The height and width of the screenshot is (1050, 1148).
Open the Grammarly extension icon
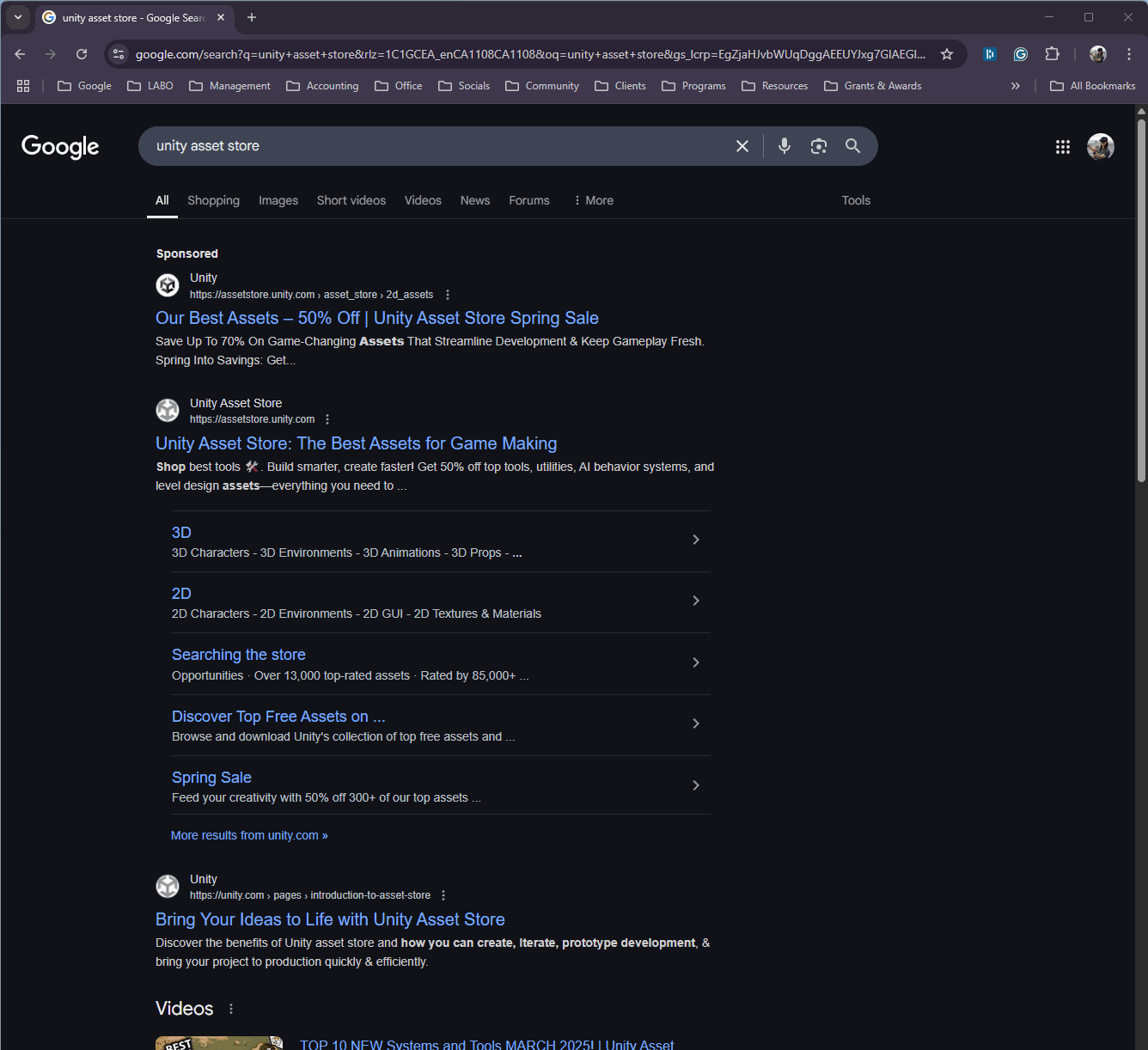pyautogui.click(x=1021, y=54)
